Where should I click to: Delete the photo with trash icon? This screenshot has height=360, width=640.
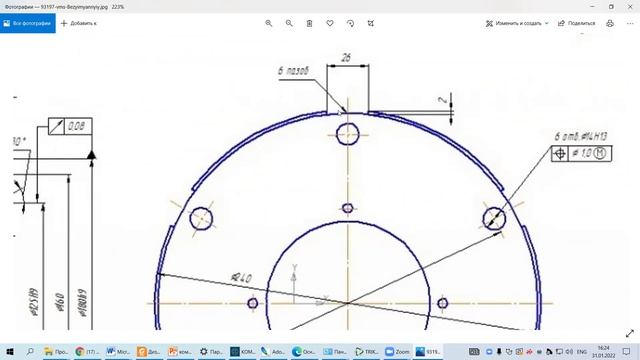pyautogui.click(x=309, y=23)
